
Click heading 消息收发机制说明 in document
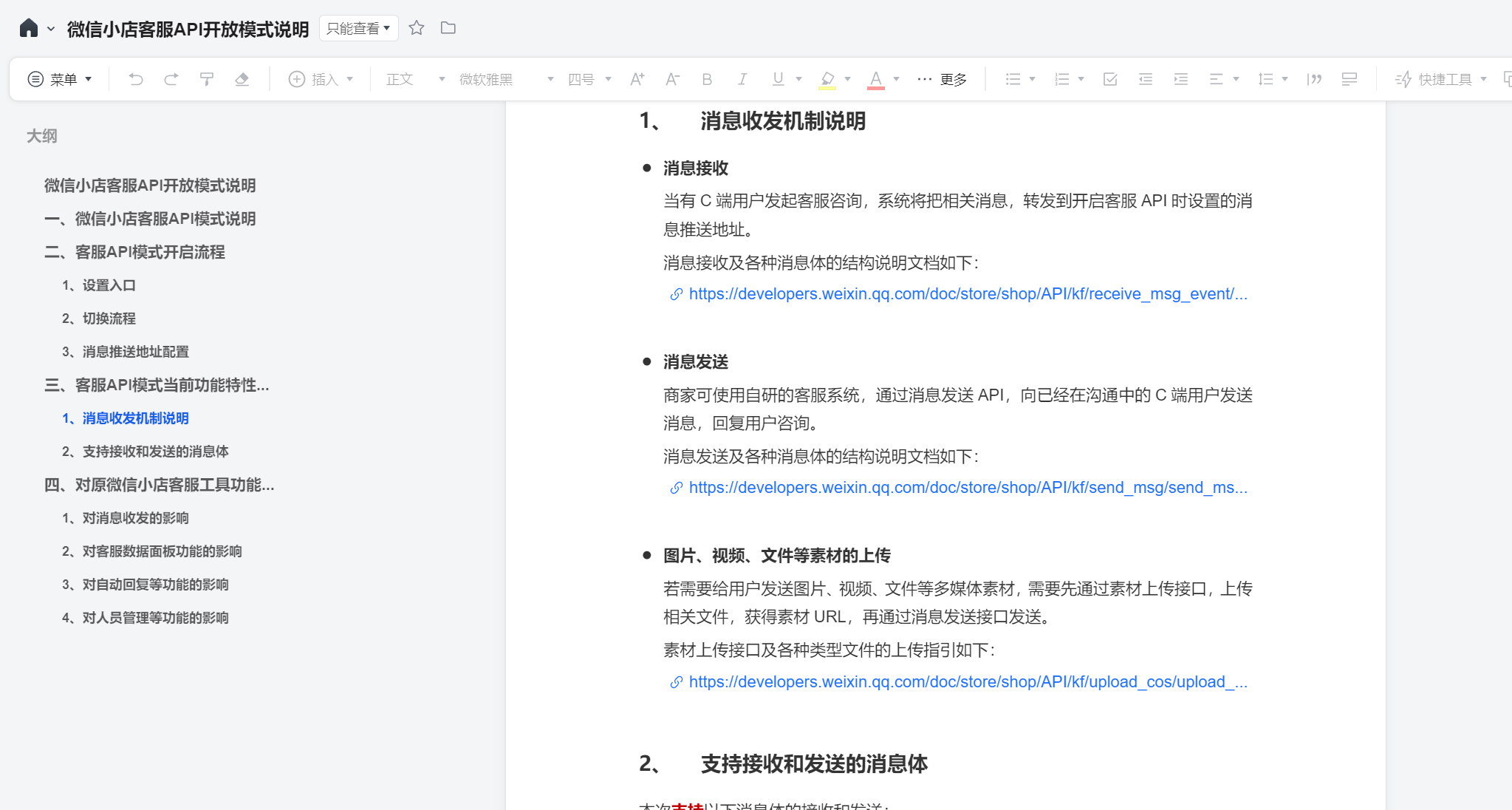(783, 121)
